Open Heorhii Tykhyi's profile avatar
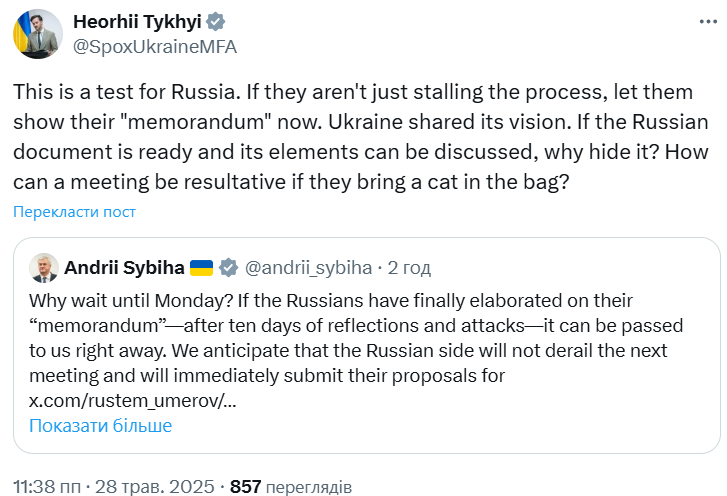The height and width of the screenshot is (496, 727). tap(38, 33)
